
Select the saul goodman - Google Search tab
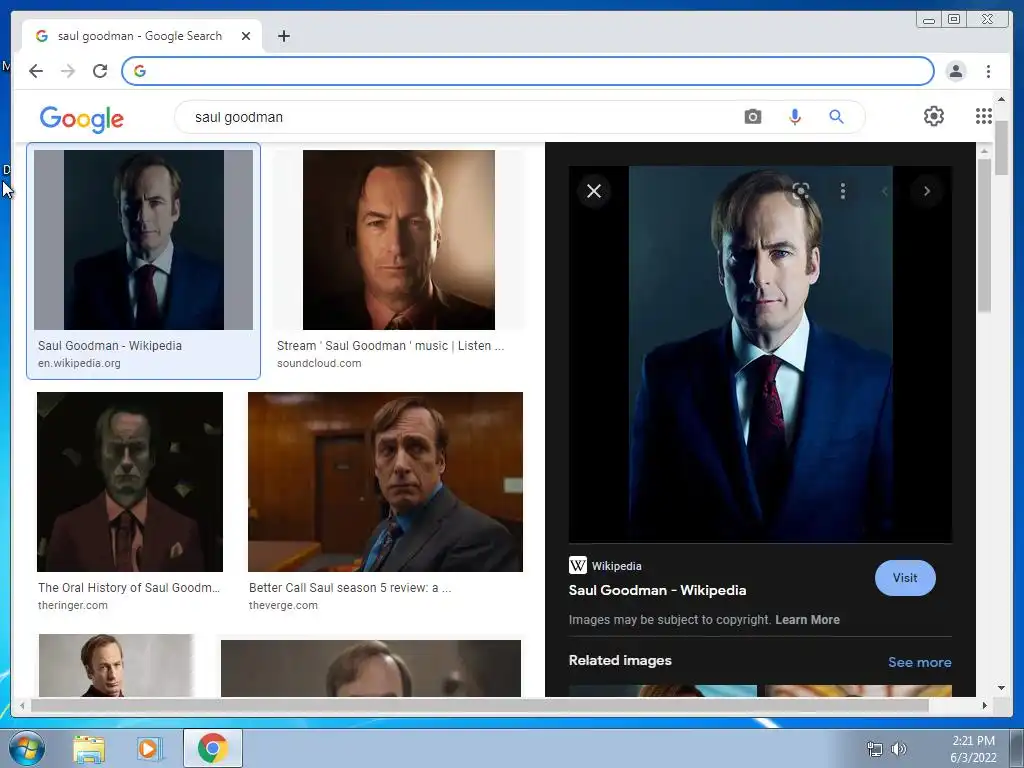tap(140, 36)
